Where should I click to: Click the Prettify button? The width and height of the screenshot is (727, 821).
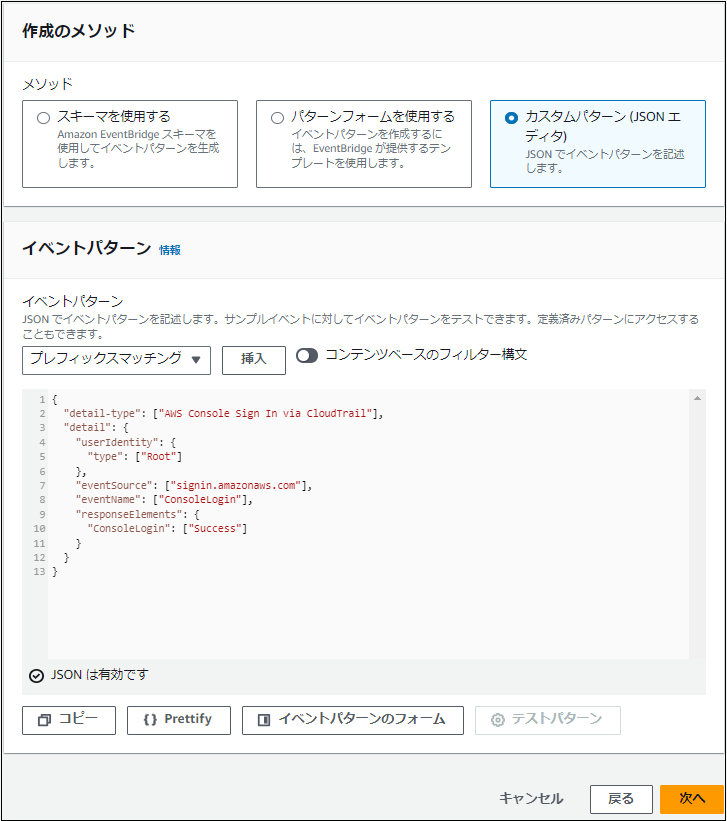(179, 720)
